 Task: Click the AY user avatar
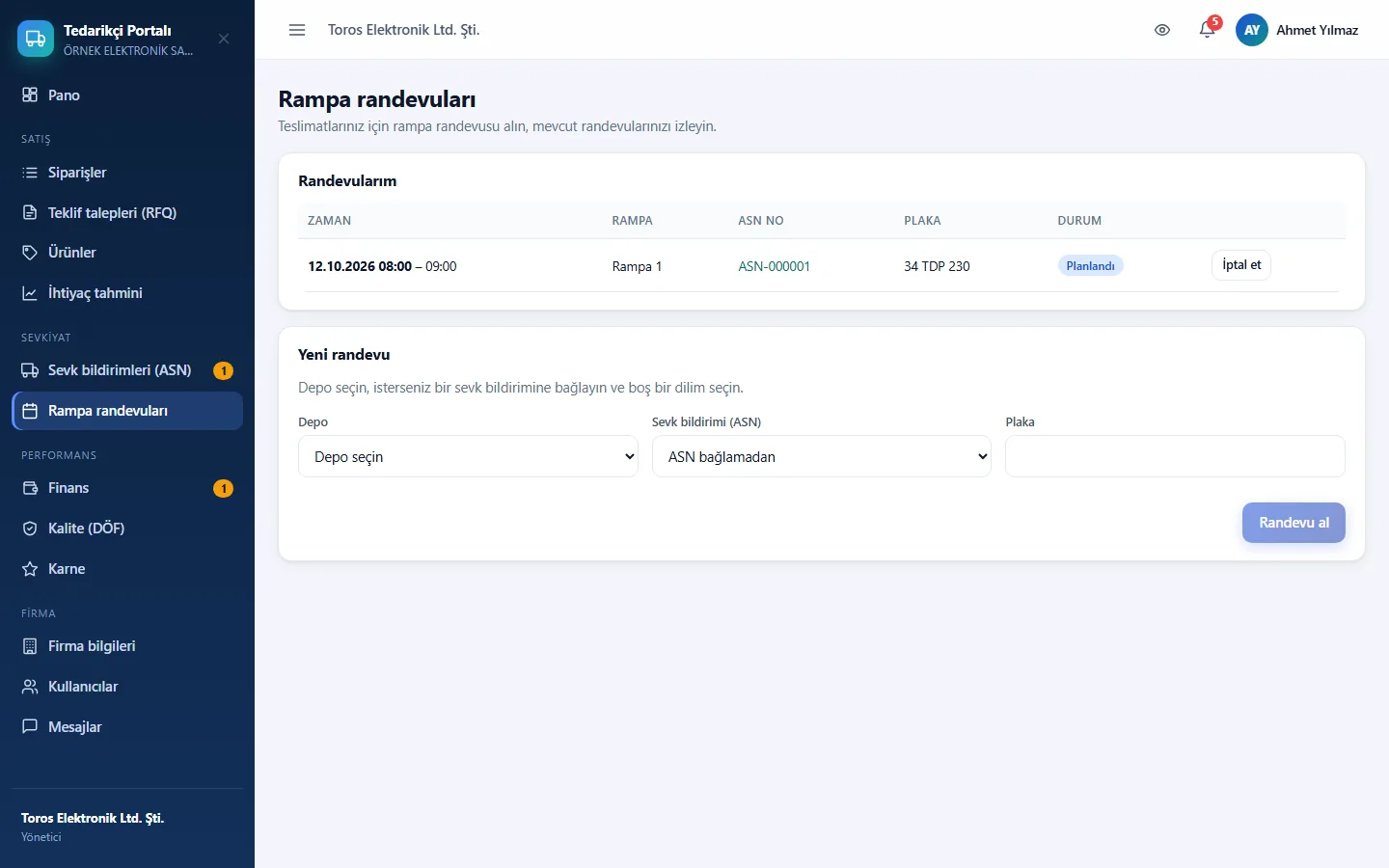(x=1252, y=30)
